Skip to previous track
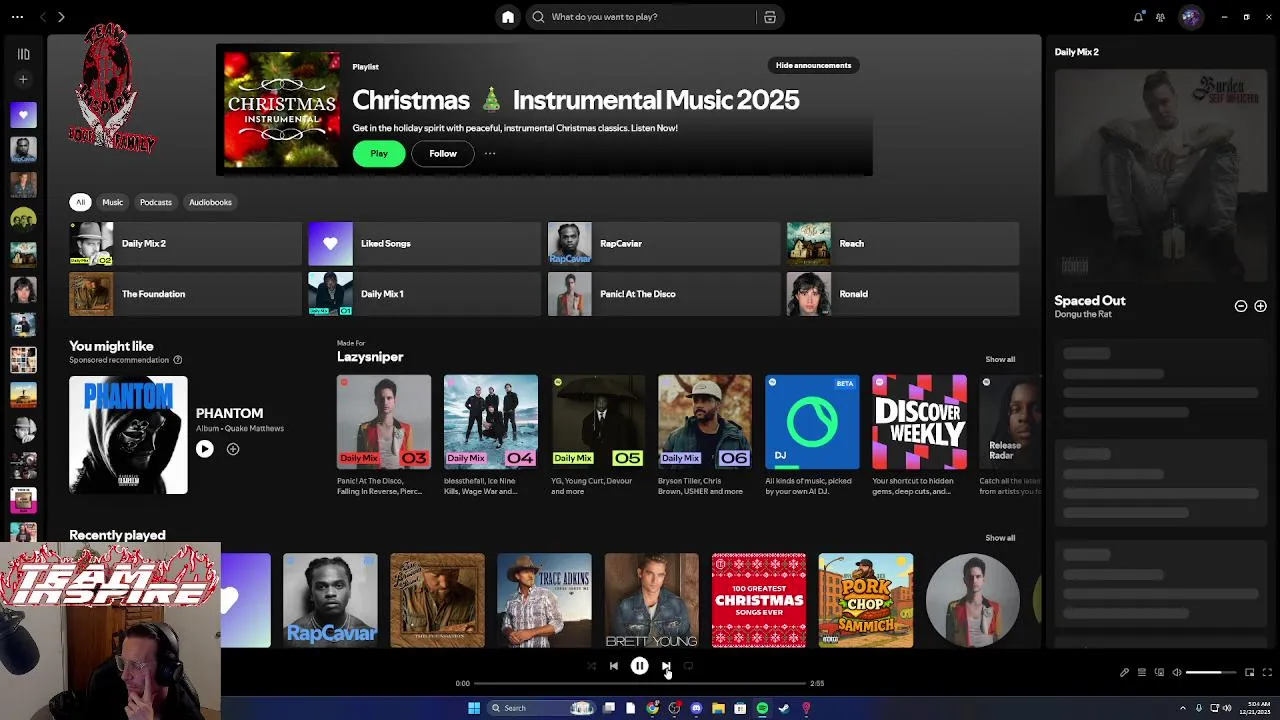The height and width of the screenshot is (720, 1280). [x=614, y=666]
